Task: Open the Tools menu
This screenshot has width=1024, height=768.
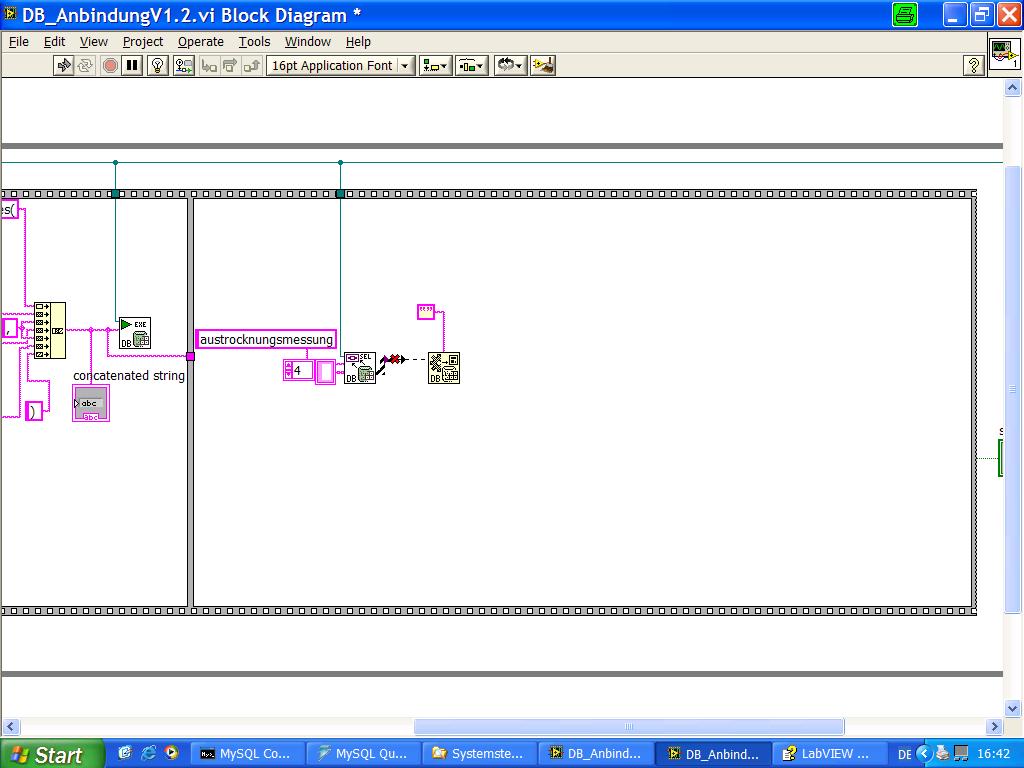Action: point(254,42)
